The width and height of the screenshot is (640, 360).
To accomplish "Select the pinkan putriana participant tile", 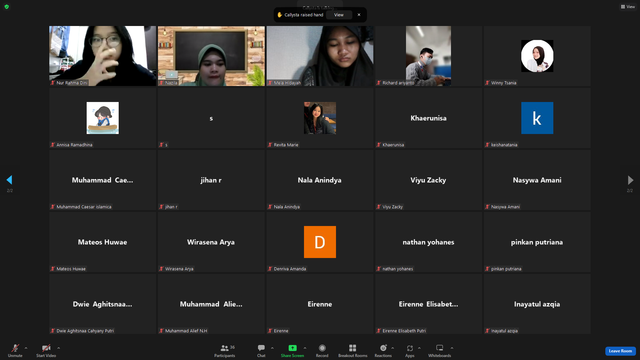I will point(537,242).
